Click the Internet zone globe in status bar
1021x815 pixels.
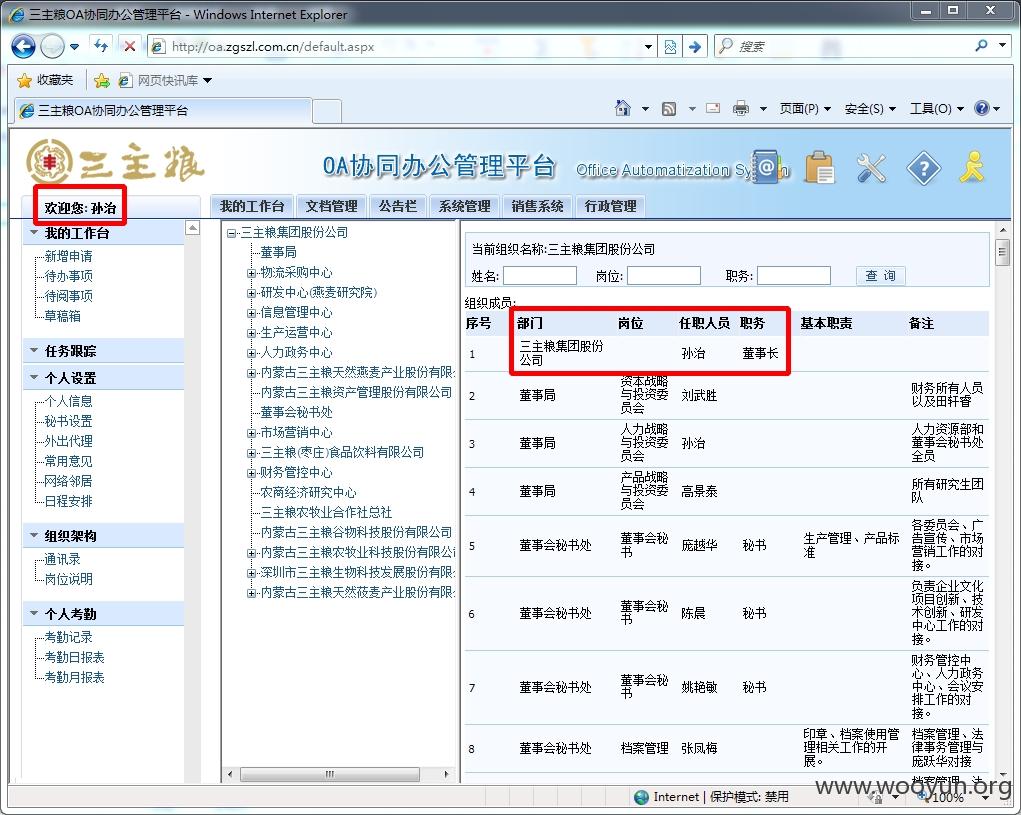click(x=641, y=797)
